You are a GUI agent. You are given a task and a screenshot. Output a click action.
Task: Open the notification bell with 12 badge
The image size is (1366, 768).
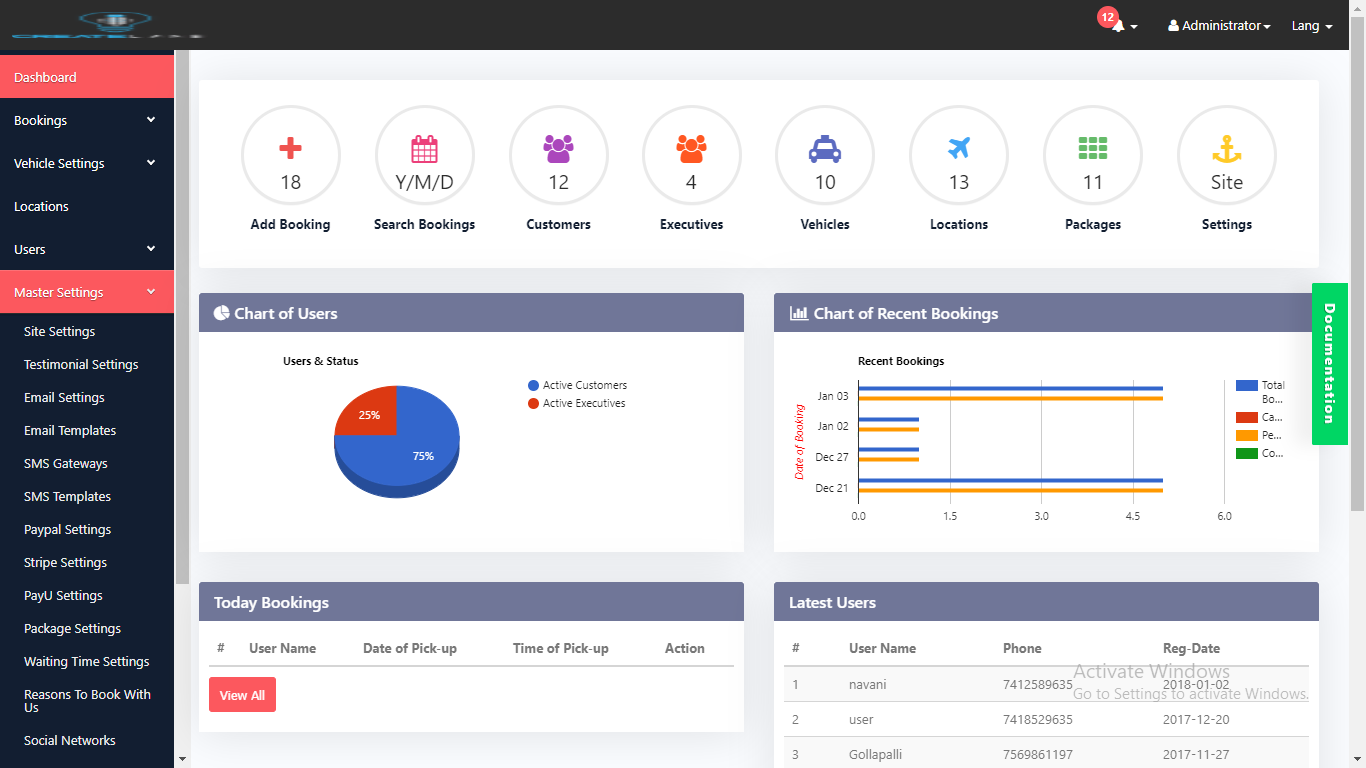coord(1119,26)
